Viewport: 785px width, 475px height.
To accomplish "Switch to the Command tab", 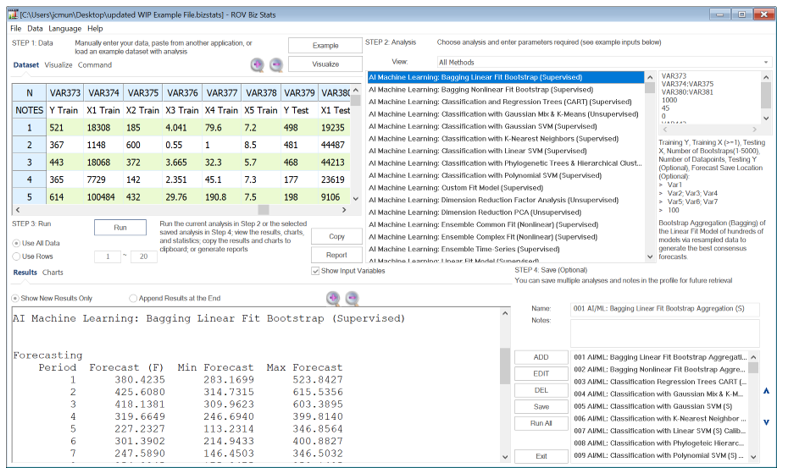I will 95,65.
